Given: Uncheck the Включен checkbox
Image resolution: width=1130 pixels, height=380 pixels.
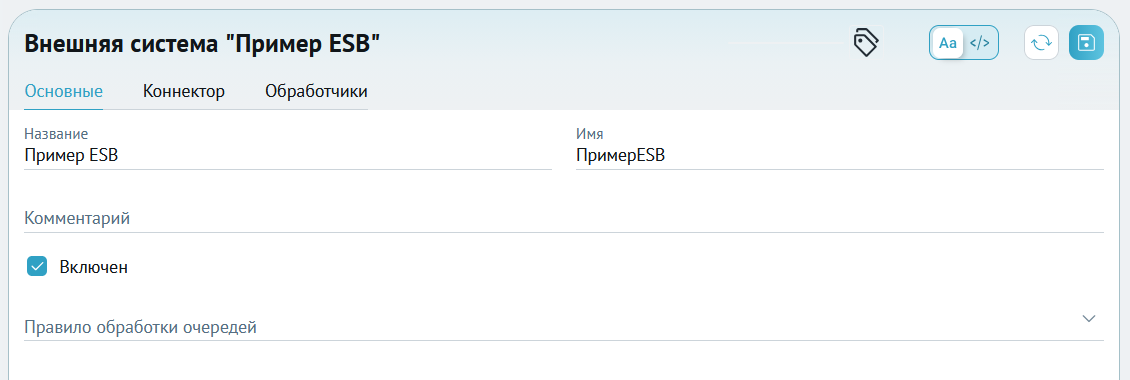Looking at the screenshot, I should [x=37, y=266].
